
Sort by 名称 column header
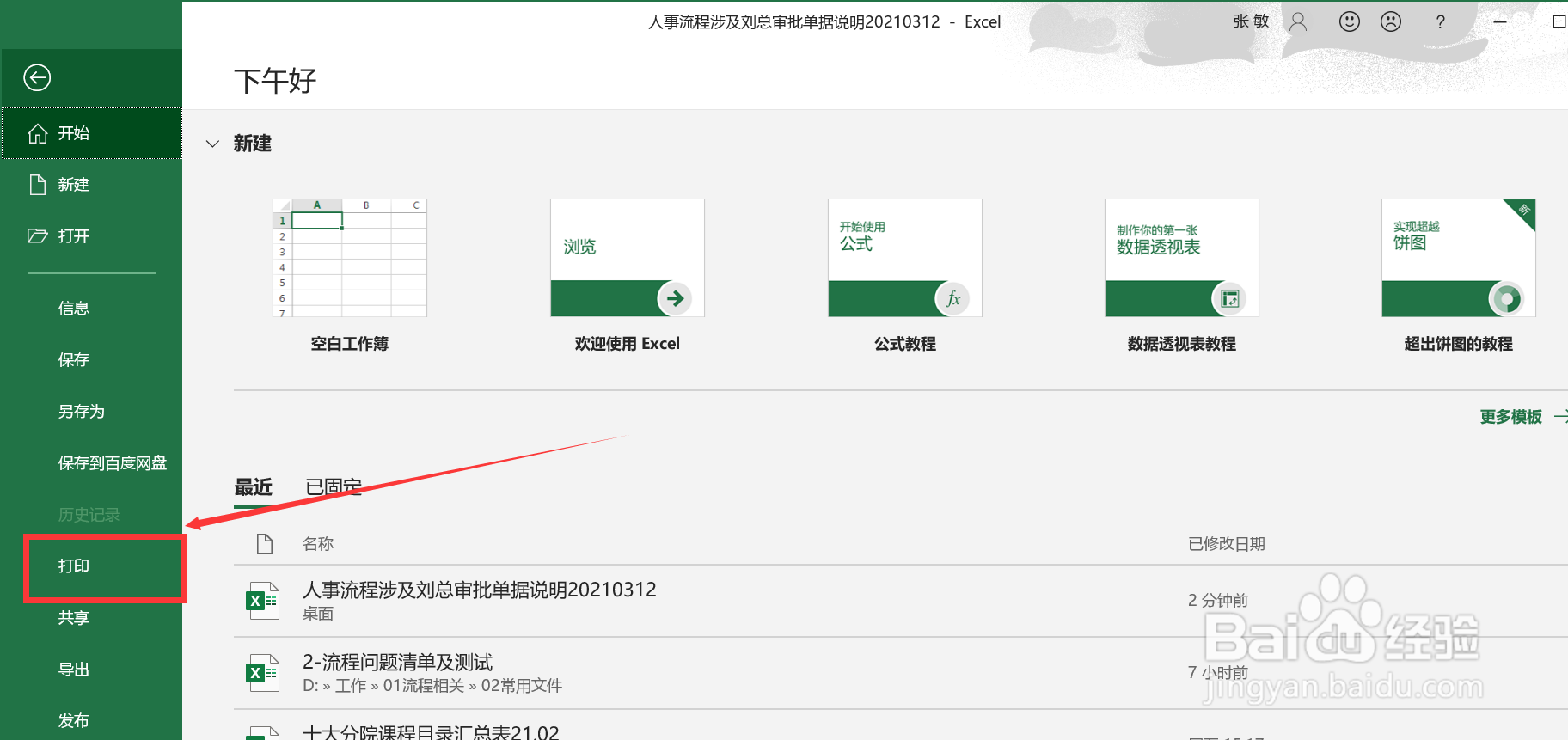point(318,544)
